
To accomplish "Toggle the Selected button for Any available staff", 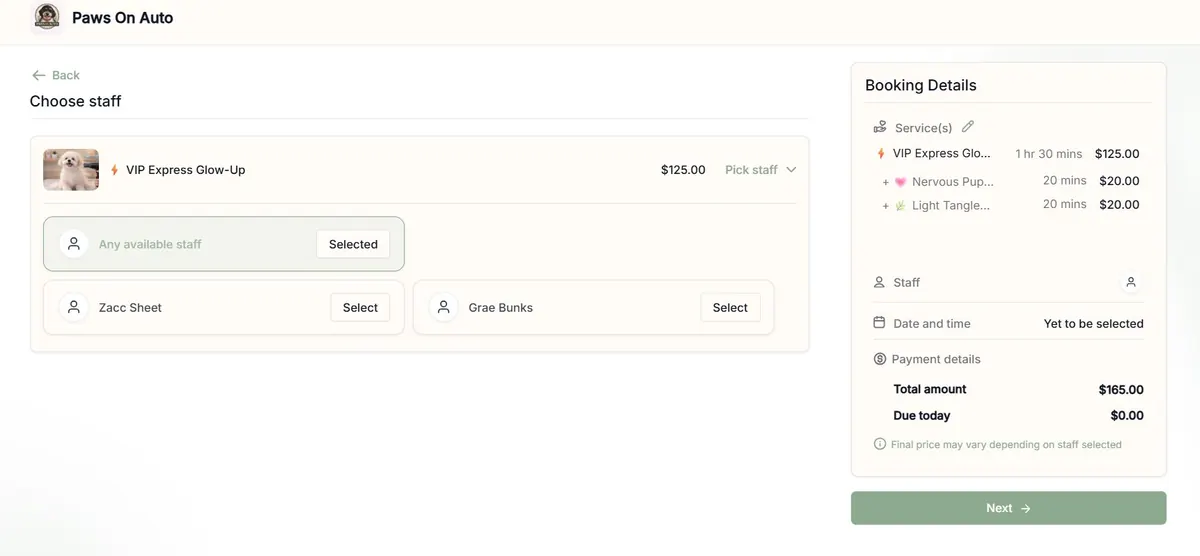I will [353, 244].
